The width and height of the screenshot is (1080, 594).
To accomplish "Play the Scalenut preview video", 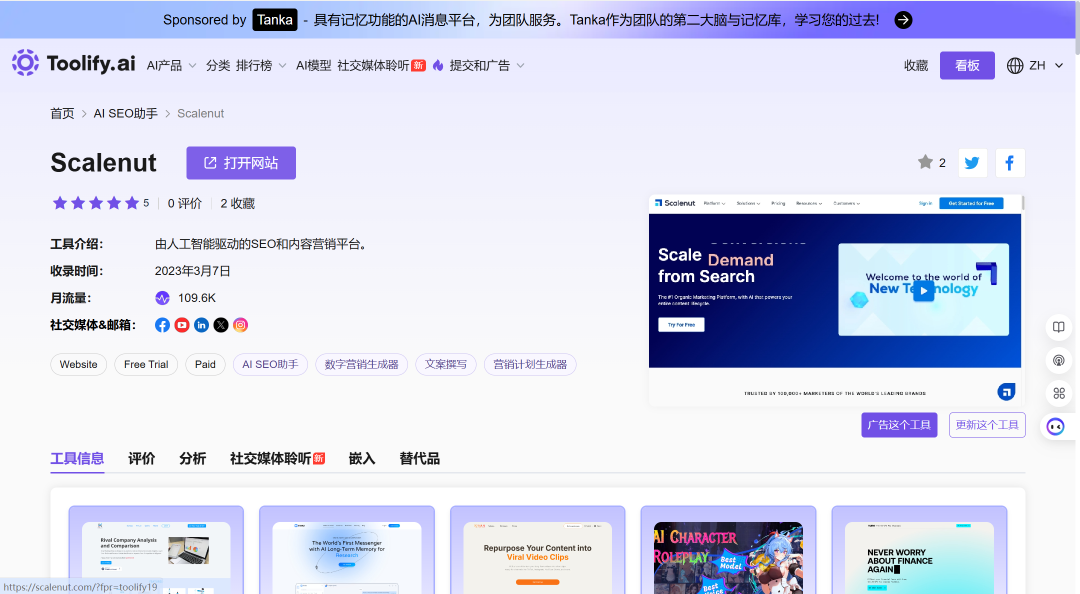I will (x=923, y=290).
